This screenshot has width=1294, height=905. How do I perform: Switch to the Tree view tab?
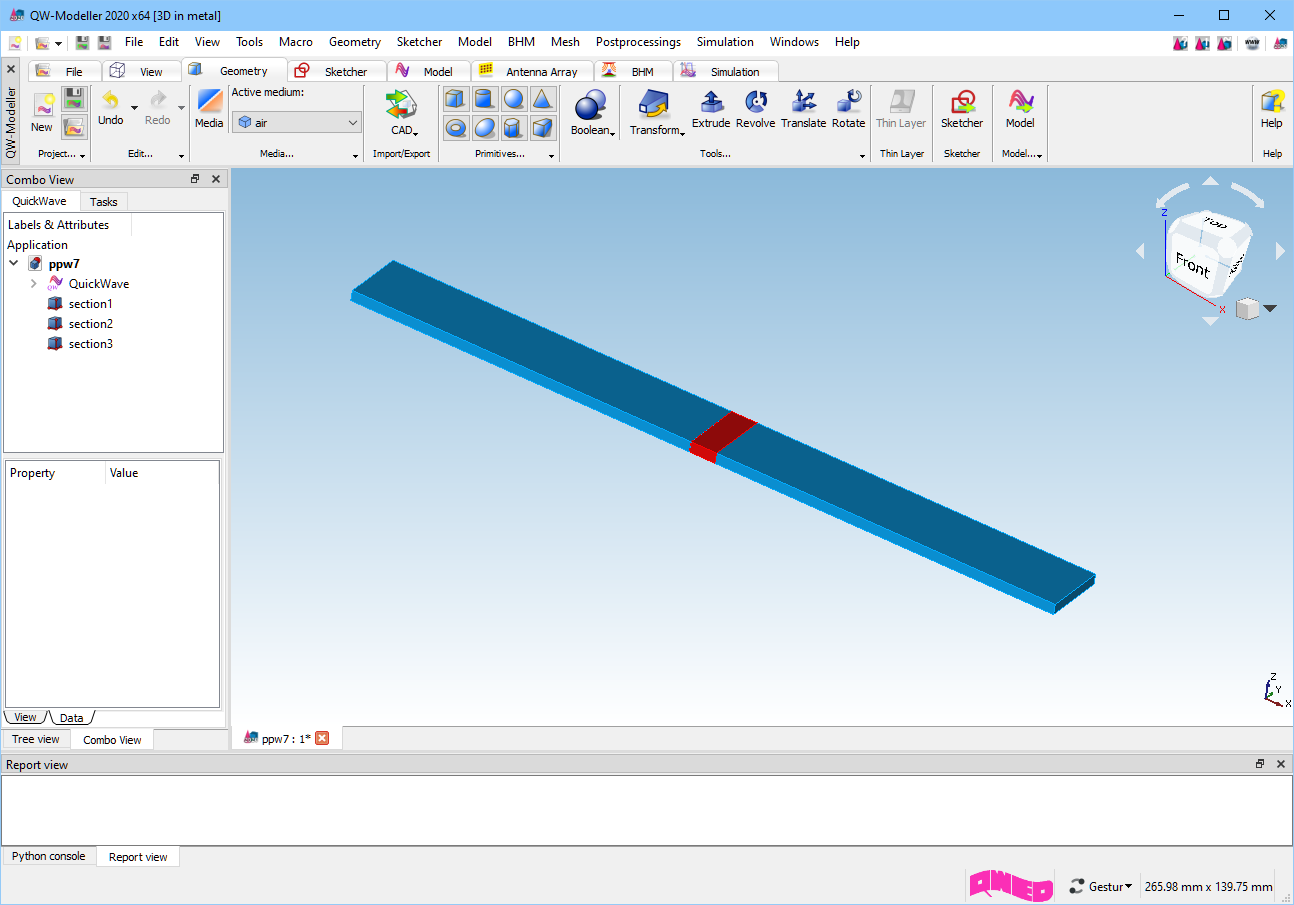[36, 739]
